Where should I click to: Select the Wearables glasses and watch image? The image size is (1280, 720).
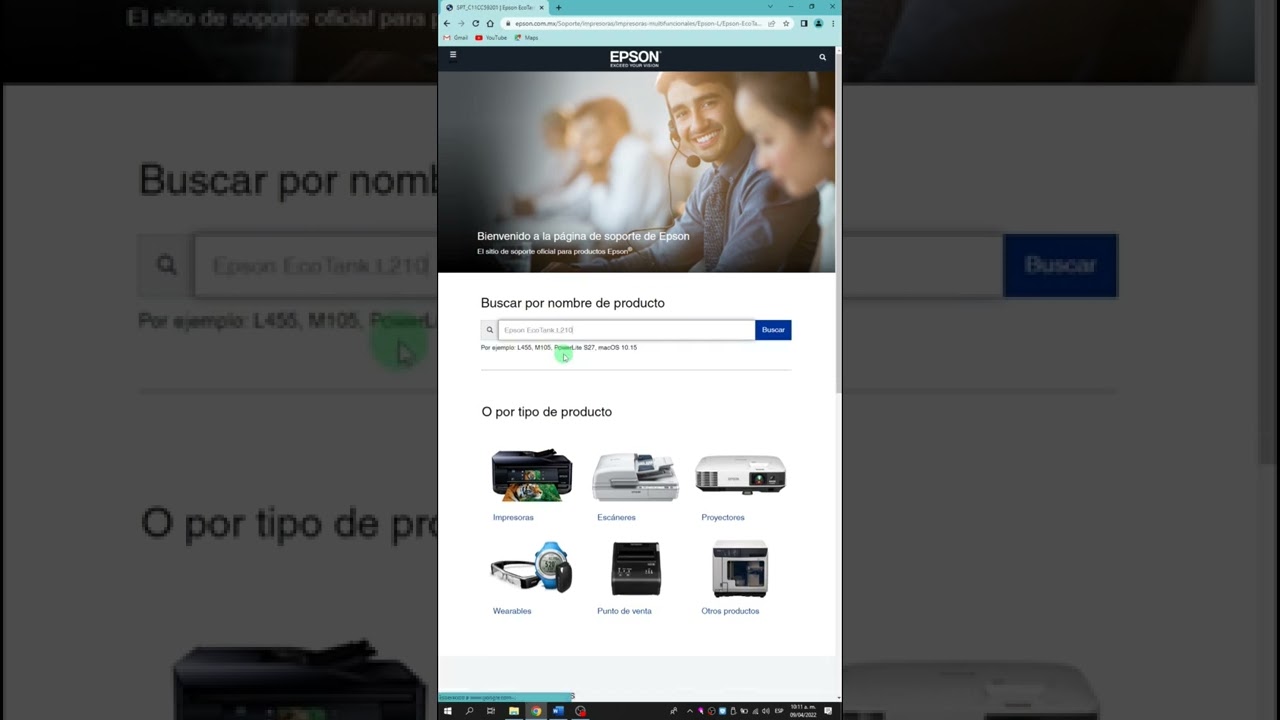point(531,568)
